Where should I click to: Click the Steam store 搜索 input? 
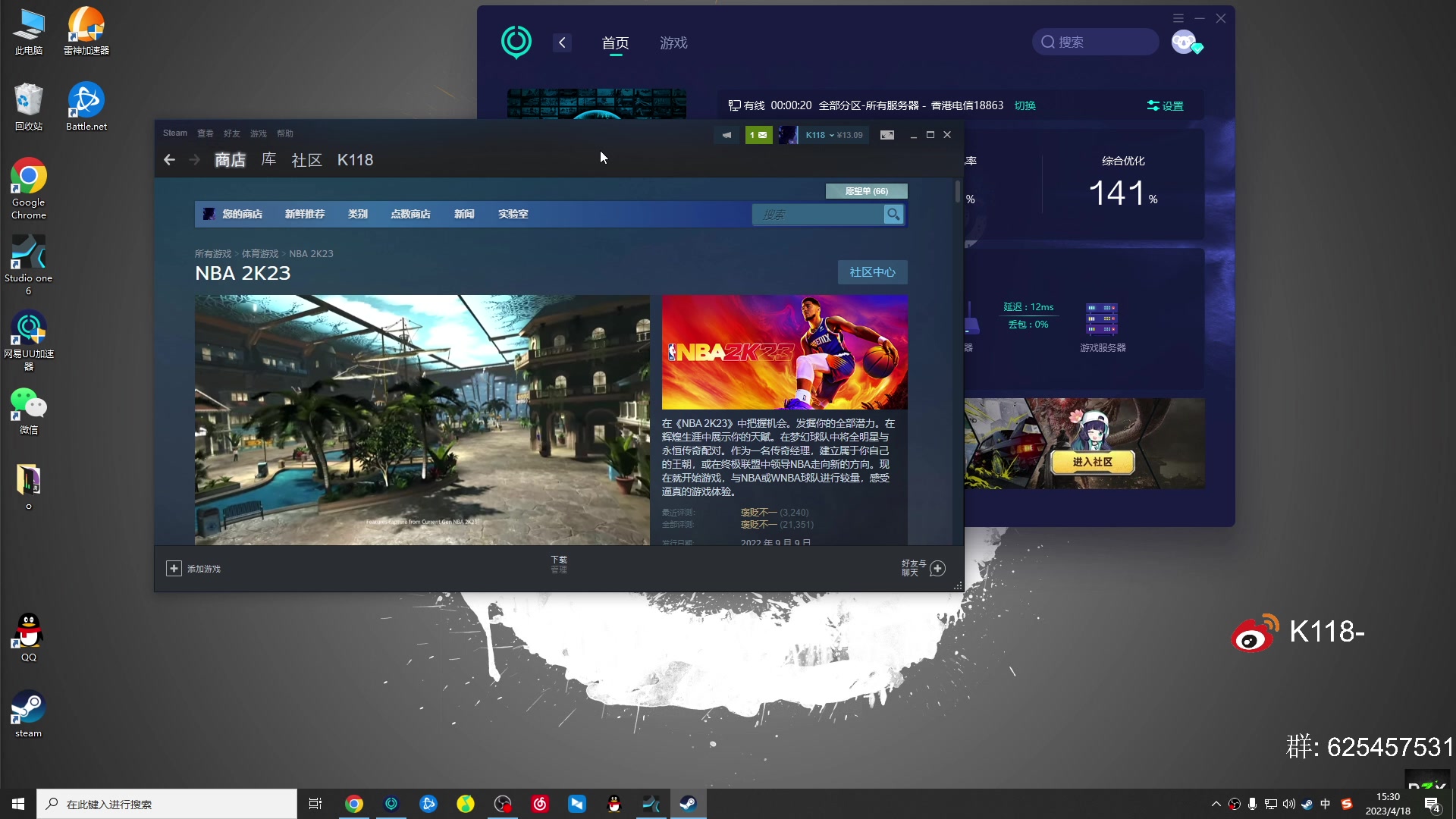click(818, 215)
